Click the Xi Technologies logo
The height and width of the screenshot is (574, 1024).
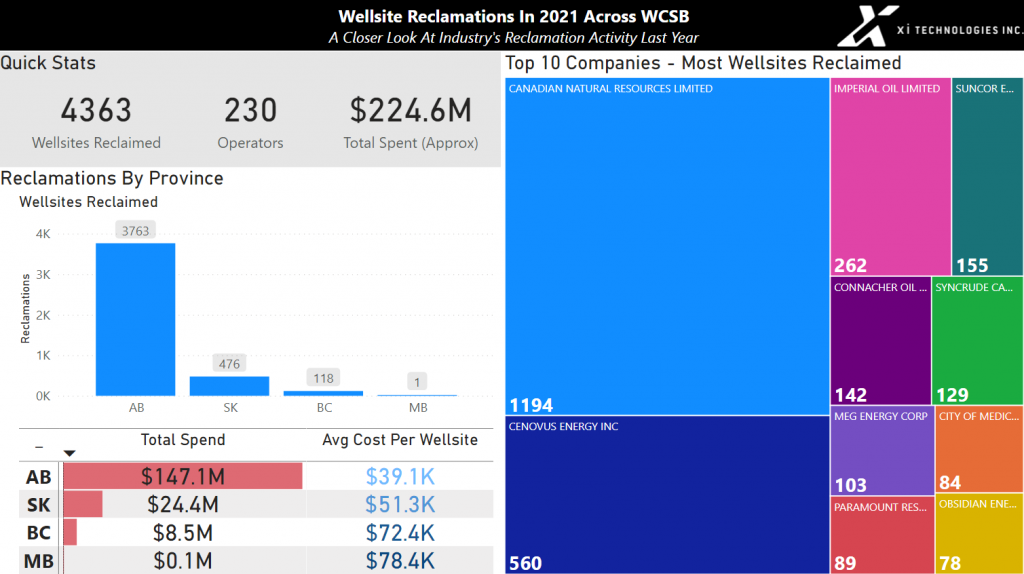tap(930, 27)
